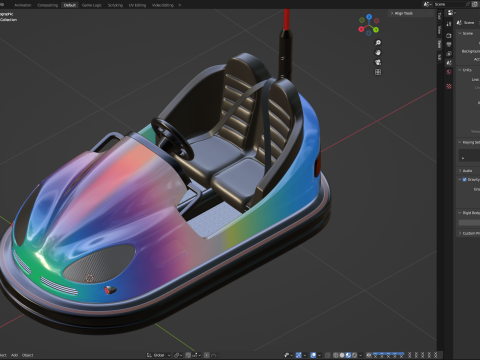Open the Object menu in viewport header

[28, 355]
